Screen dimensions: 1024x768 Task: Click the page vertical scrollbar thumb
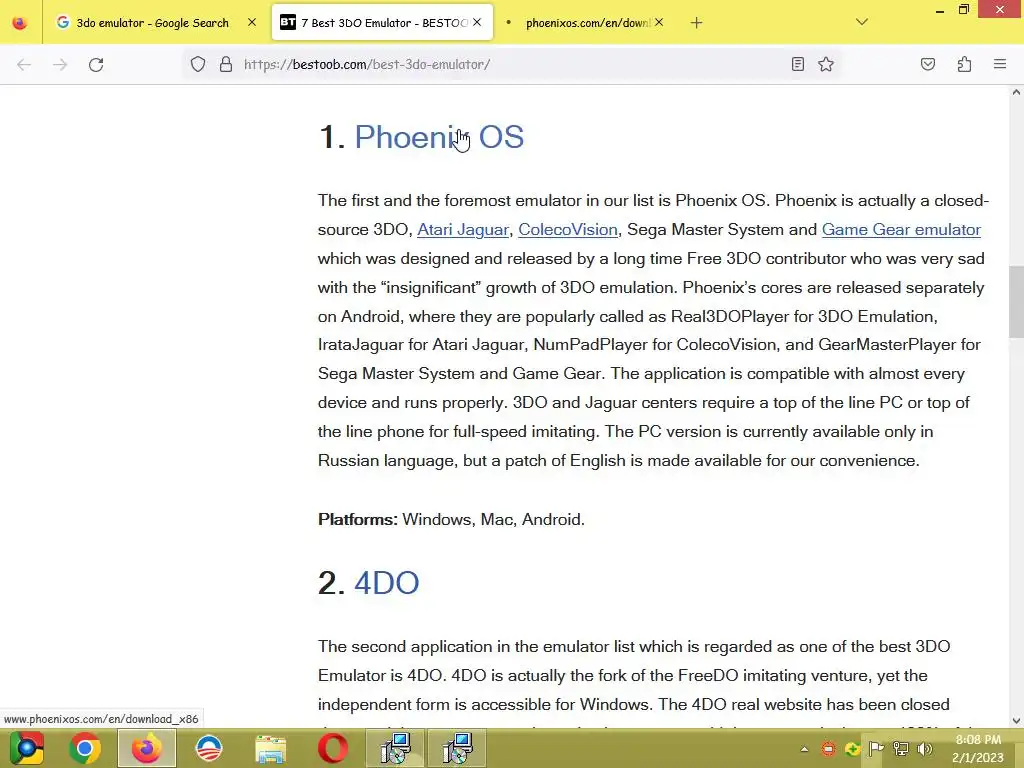coord(1016,302)
